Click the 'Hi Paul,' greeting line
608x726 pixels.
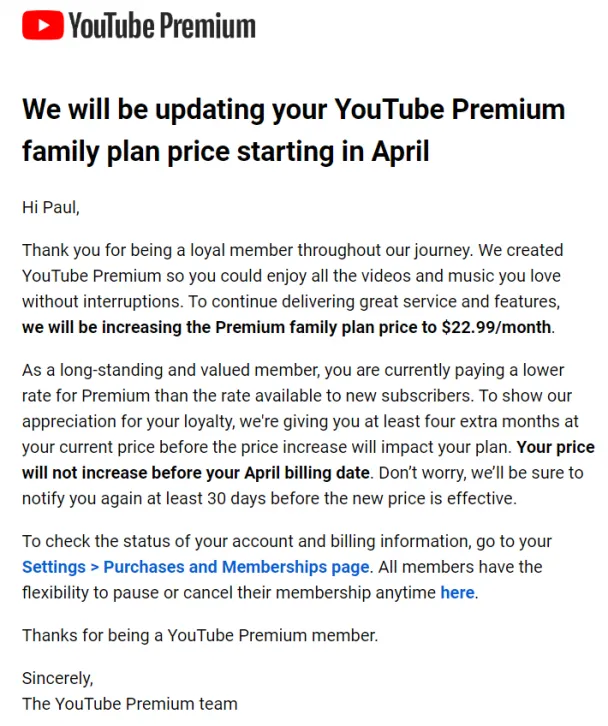click(x=51, y=207)
